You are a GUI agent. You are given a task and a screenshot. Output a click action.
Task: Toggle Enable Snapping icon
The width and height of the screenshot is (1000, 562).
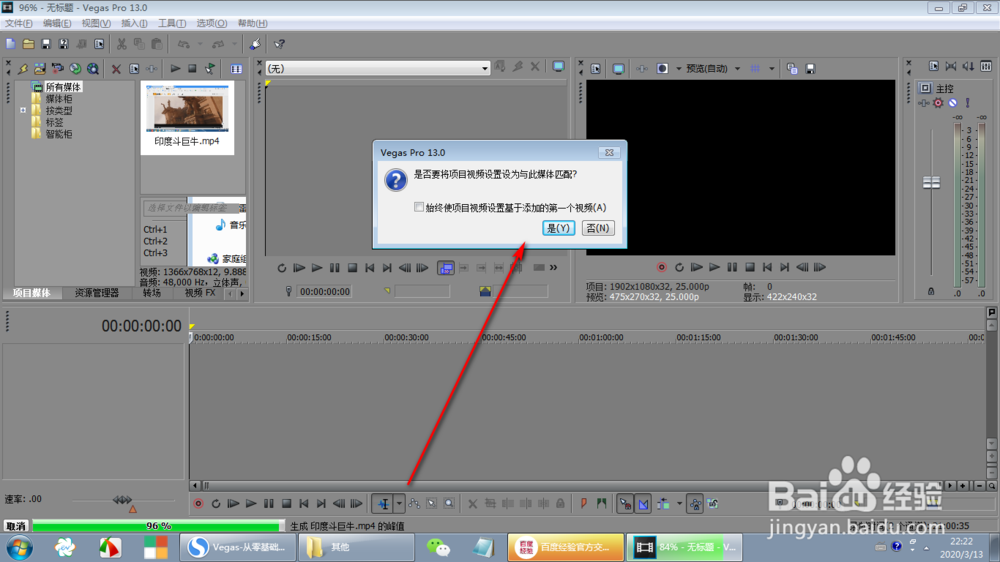[625, 504]
